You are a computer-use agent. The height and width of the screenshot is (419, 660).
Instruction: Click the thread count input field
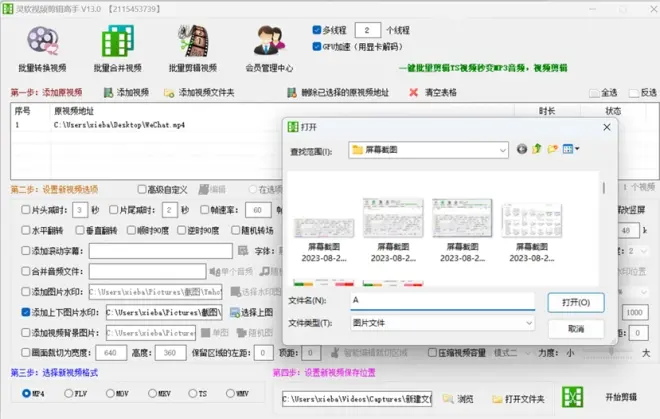367,30
